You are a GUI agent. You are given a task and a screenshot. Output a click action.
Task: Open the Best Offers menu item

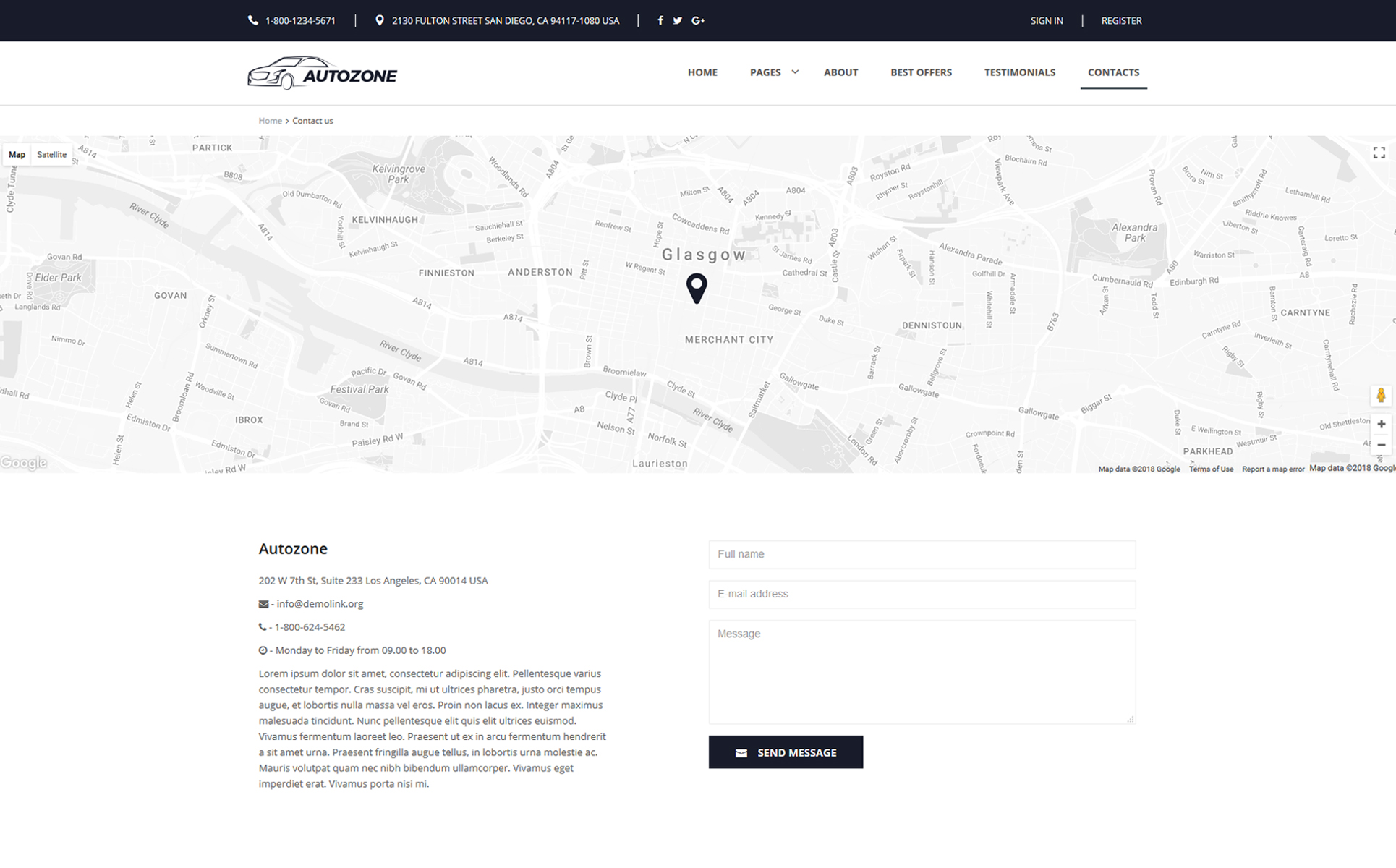[921, 72]
